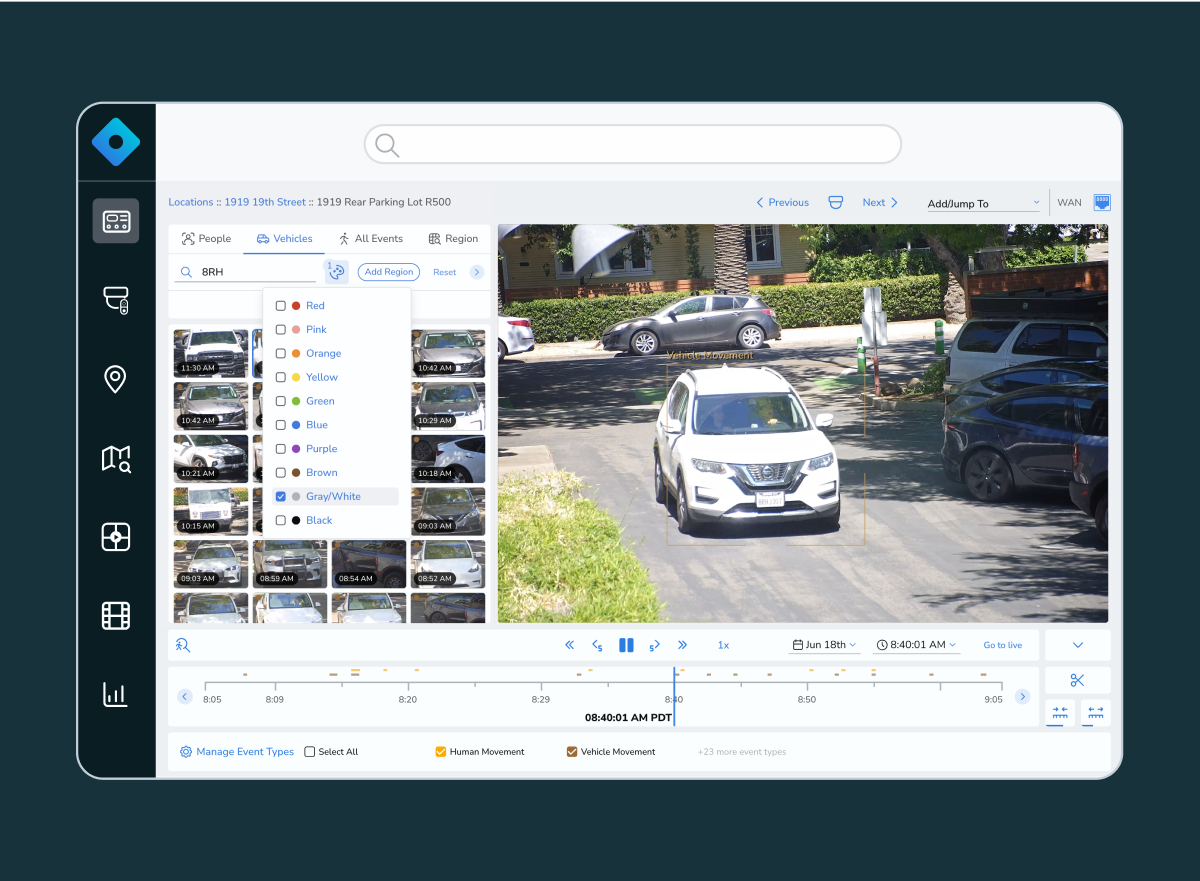Viewport: 1200px width, 881px height.
Task: Check the Red color checkbox
Action: click(x=281, y=306)
